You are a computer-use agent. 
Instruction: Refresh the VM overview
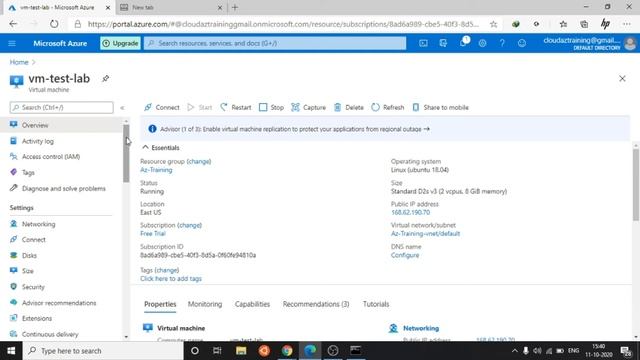[387, 107]
